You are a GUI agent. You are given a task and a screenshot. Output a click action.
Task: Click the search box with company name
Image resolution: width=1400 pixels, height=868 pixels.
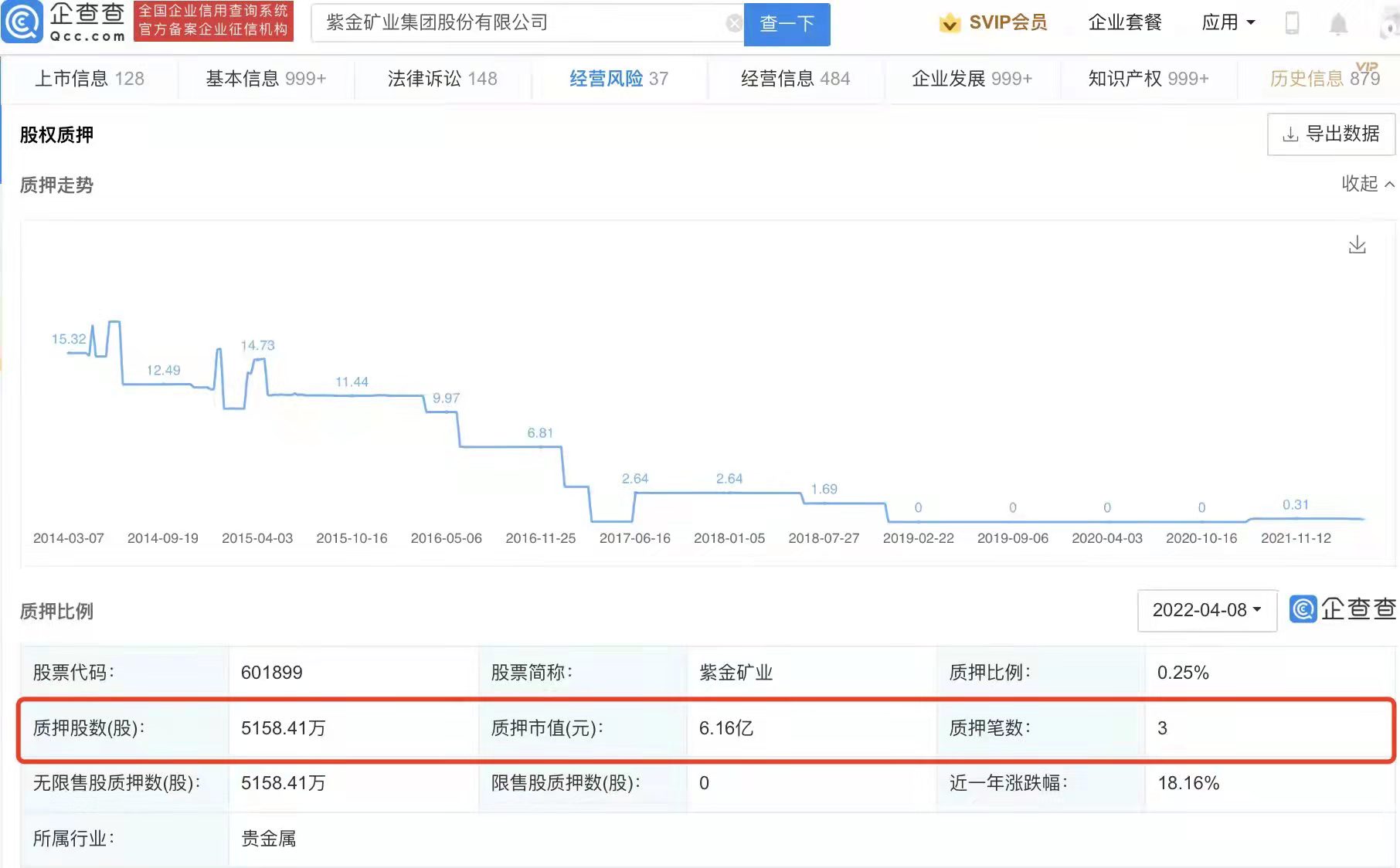pyautogui.click(x=527, y=23)
